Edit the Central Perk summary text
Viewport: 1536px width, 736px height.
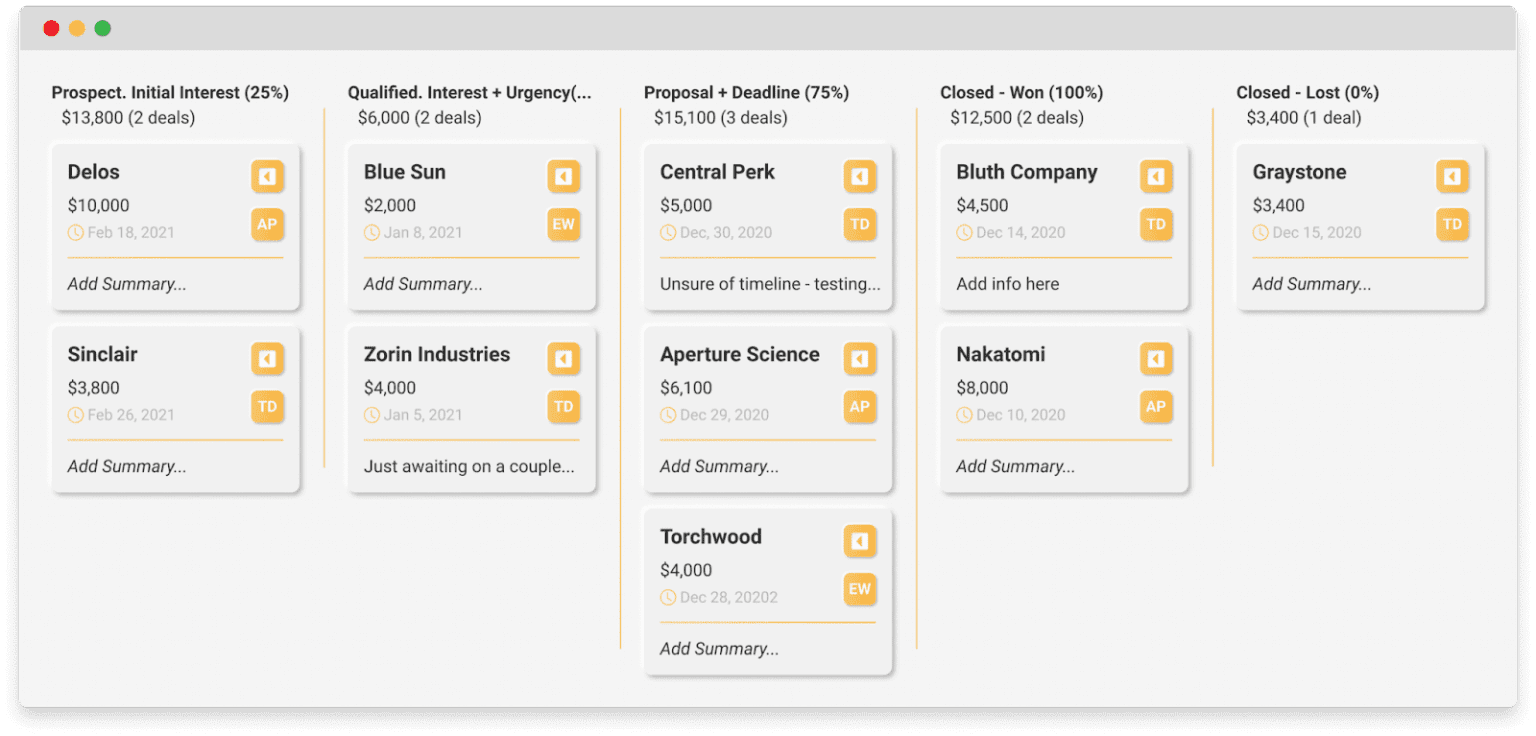[x=770, y=283]
